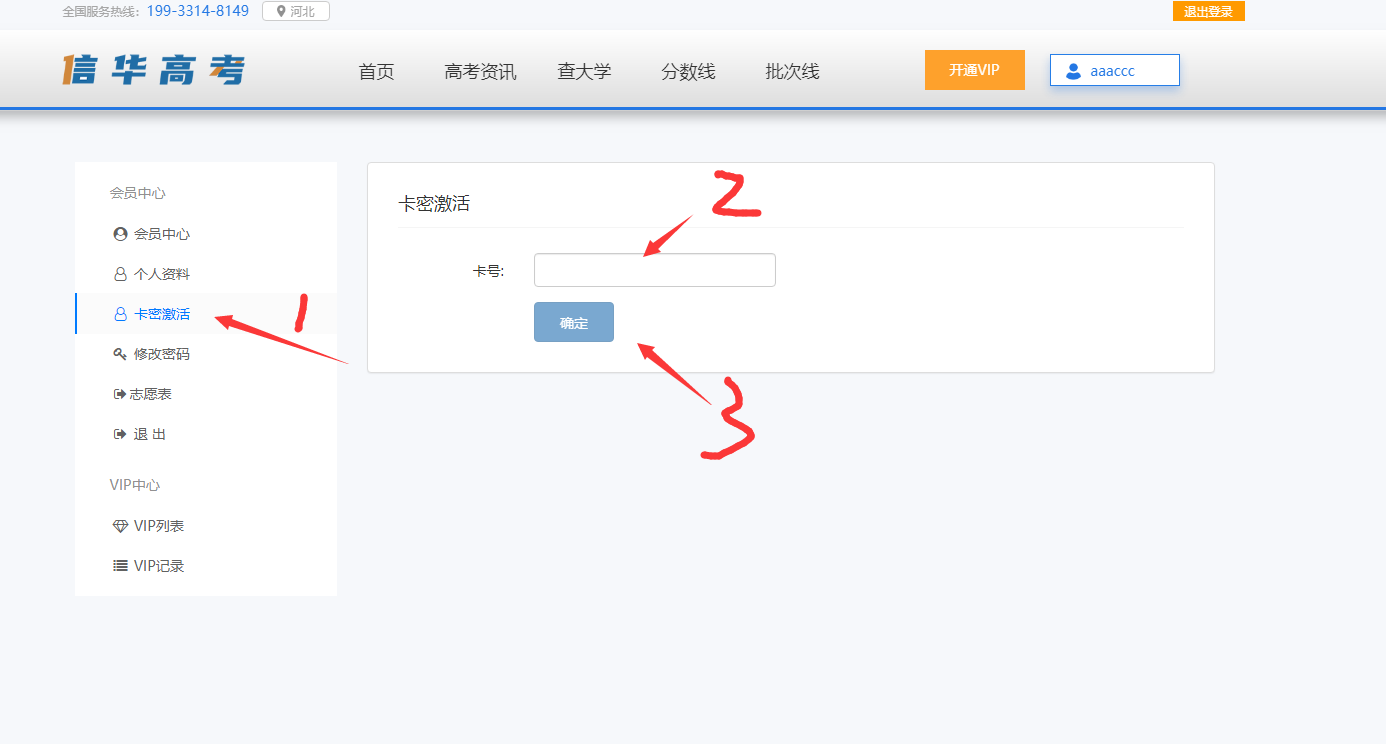Click the 确定 button to submit
The width and height of the screenshot is (1386, 744).
point(574,322)
